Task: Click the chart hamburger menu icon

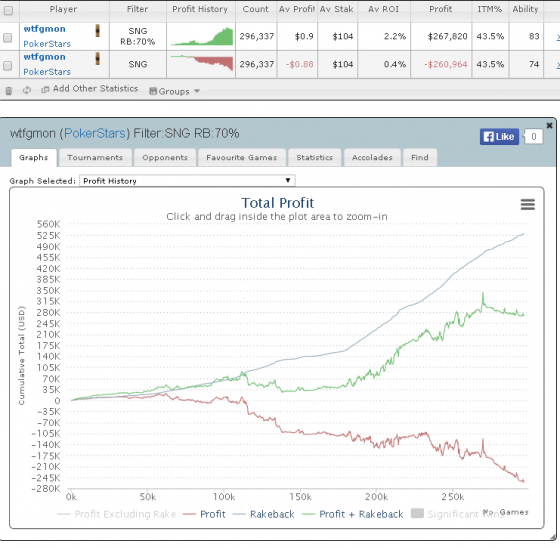Action: [x=528, y=205]
